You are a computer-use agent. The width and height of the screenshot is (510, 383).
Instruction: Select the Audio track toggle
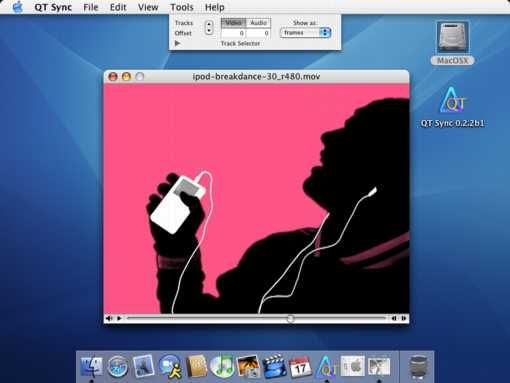258,23
